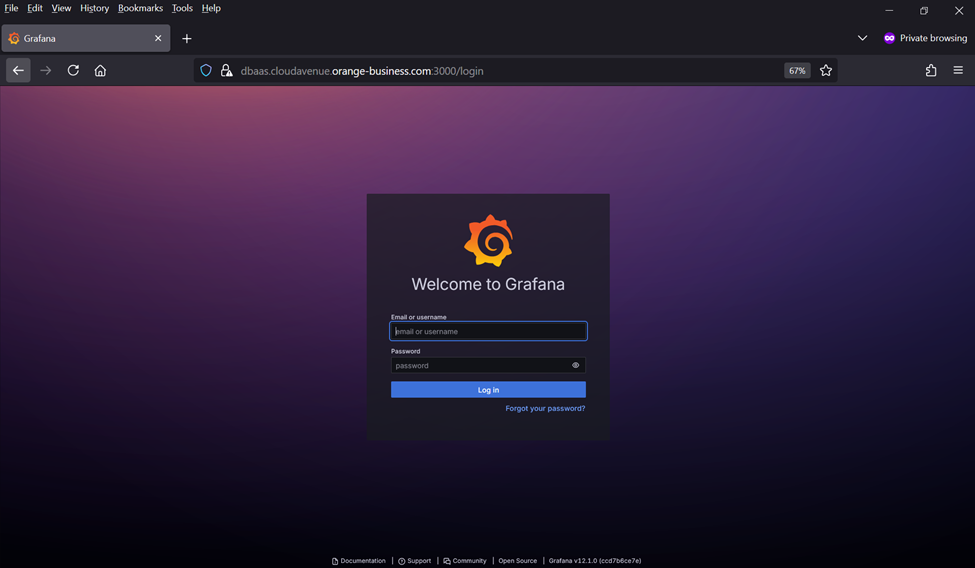Viewport: 975px width, 568px height.
Task: Open the Documentation footer link
Action: [362, 561]
